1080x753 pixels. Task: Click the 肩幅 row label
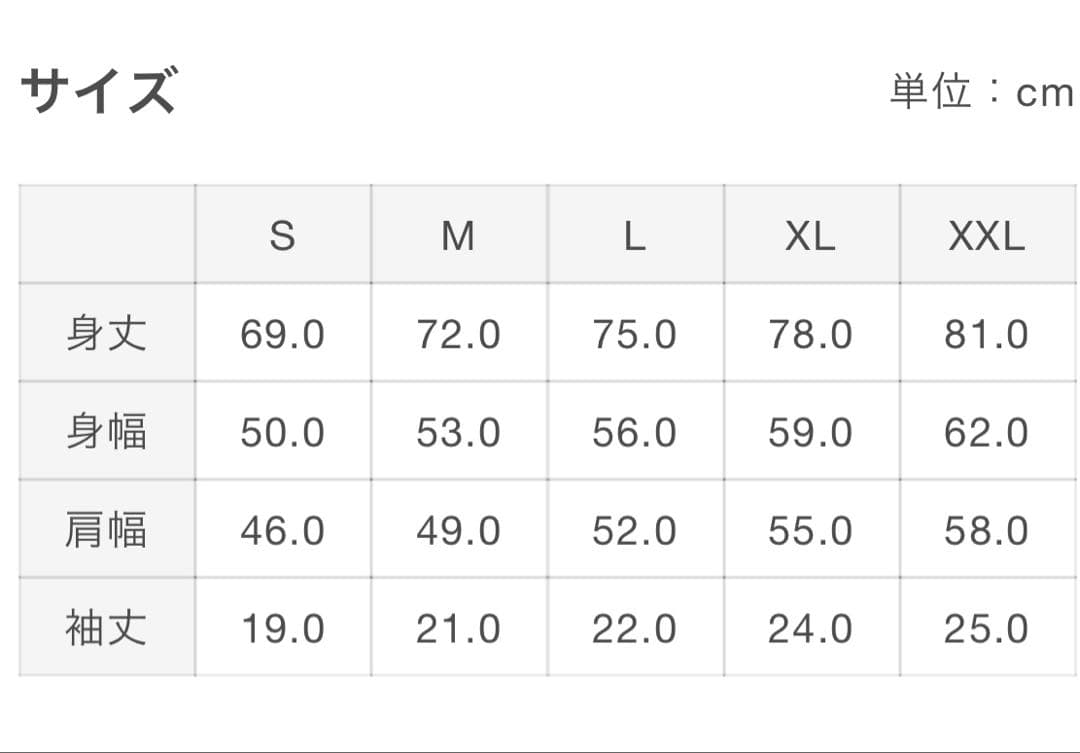pos(106,530)
